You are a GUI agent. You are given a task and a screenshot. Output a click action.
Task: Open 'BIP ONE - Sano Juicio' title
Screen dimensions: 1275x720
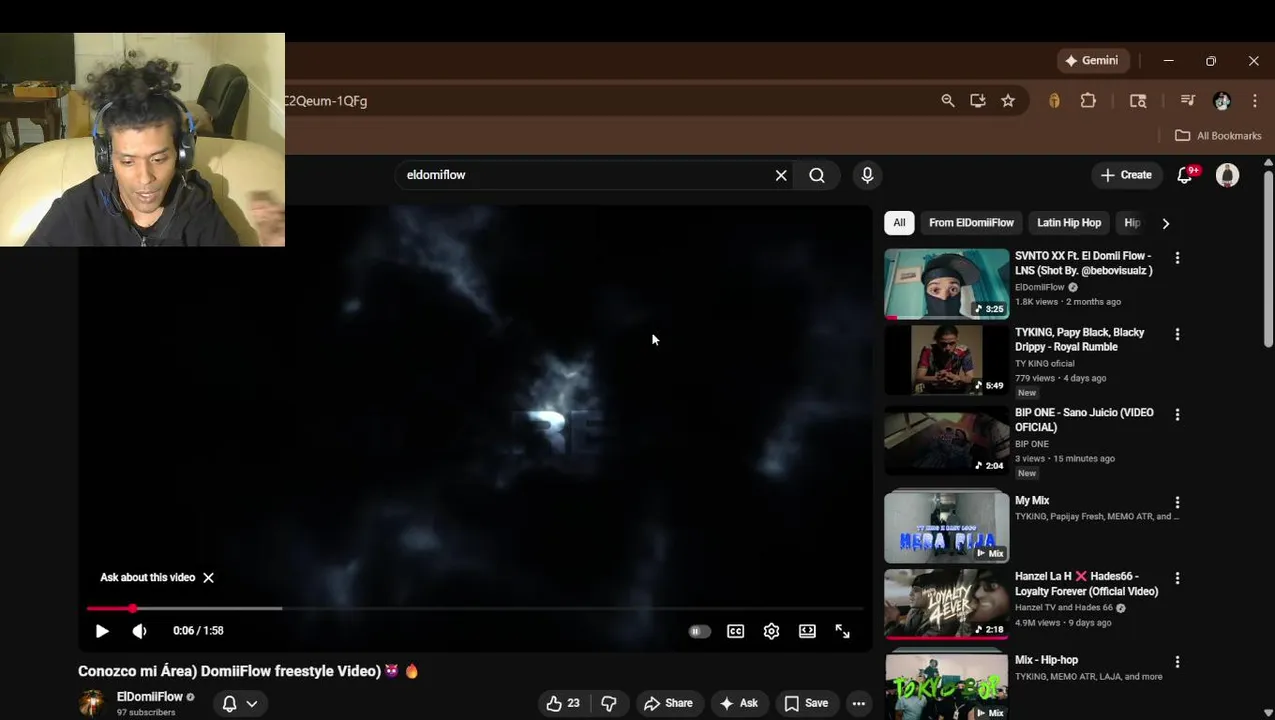pyautogui.click(x=1084, y=420)
